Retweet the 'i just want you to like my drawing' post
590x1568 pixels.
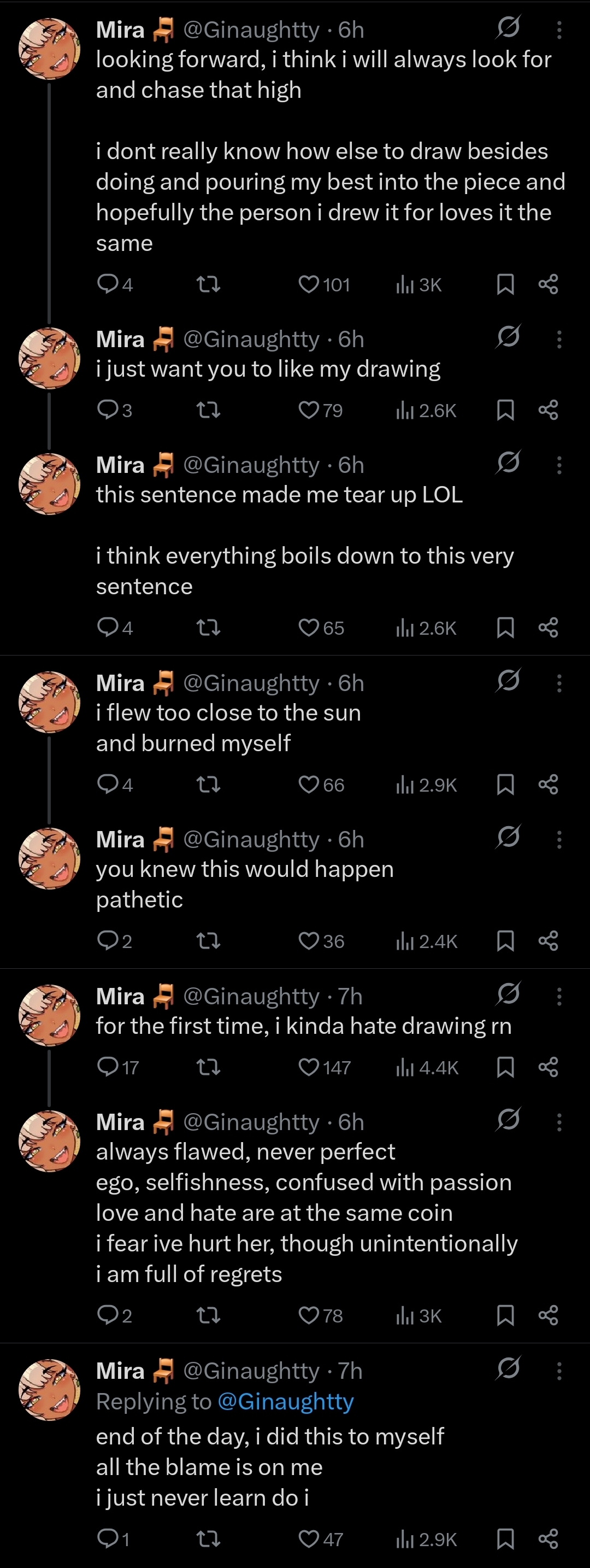tap(209, 411)
